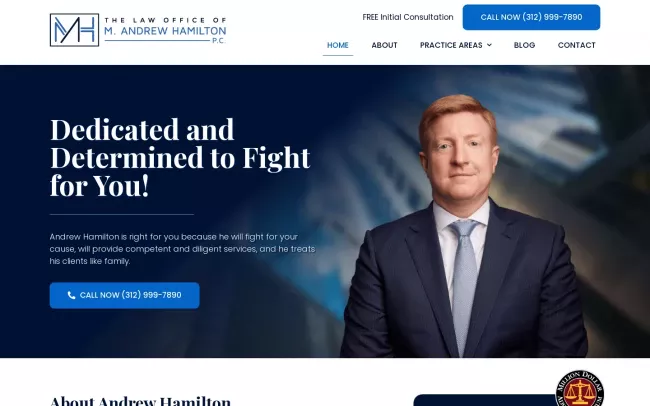This screenshot has height=406, width=650.
Task: Click the About Andrew Hamilton heading
Action: (140, 401)
